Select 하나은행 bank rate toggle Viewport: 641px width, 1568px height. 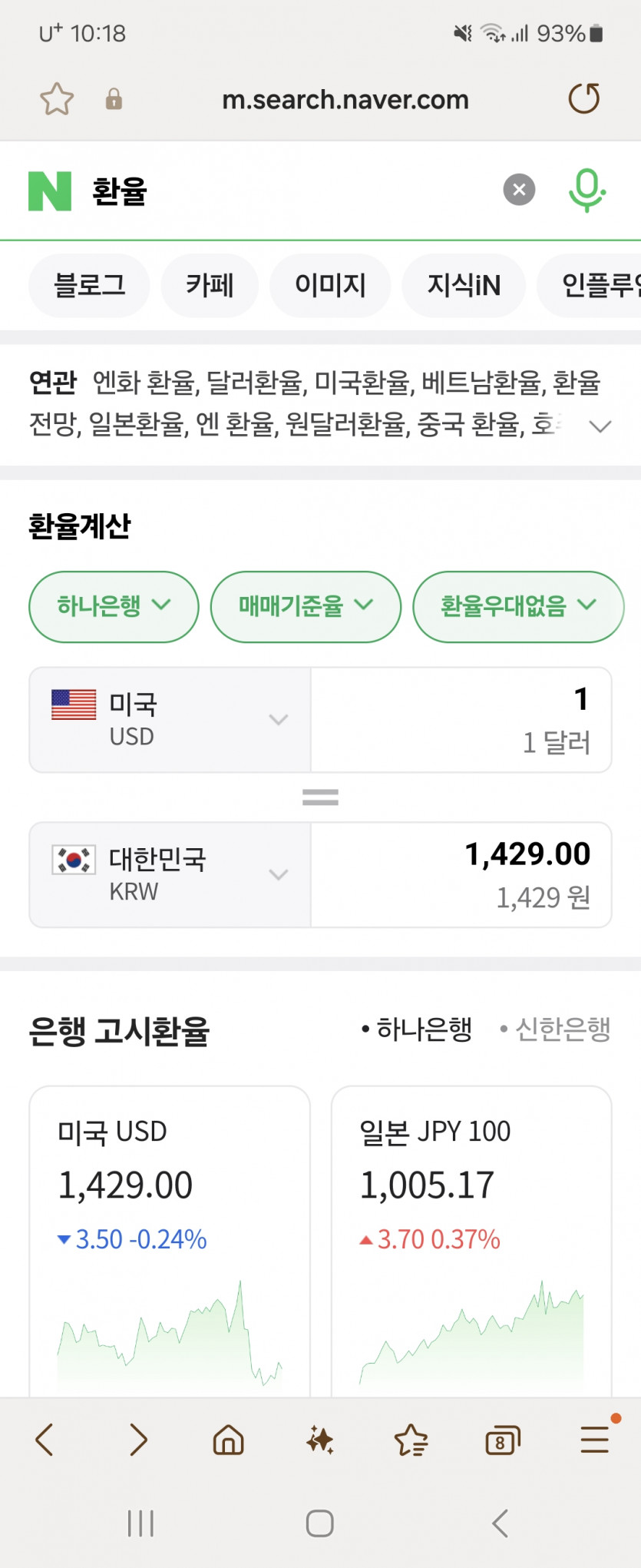[x=417, y=1029]
